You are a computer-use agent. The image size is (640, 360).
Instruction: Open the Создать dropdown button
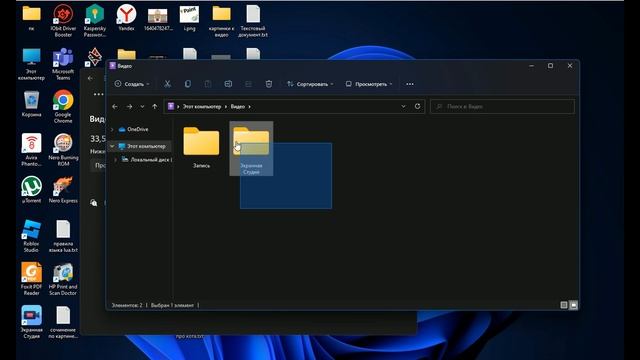coord(132,84)
